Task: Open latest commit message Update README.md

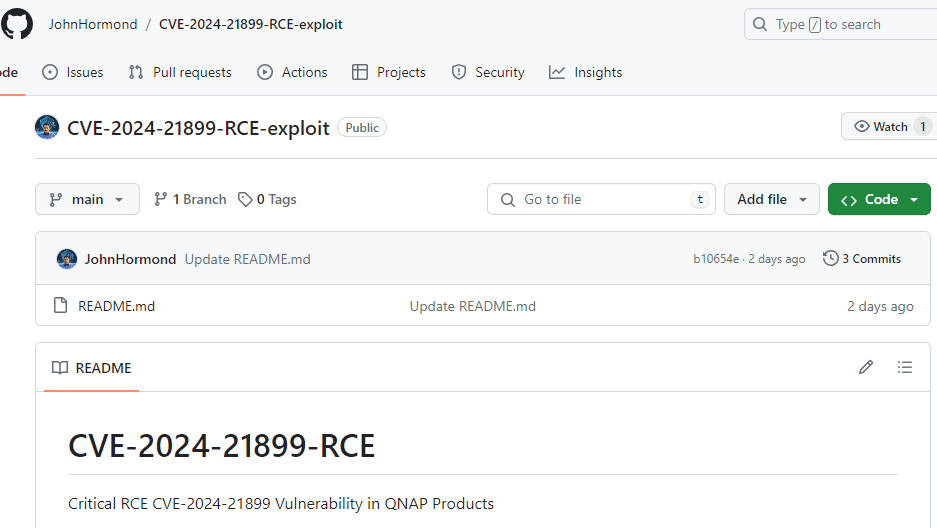Action: tap(247, 259)
